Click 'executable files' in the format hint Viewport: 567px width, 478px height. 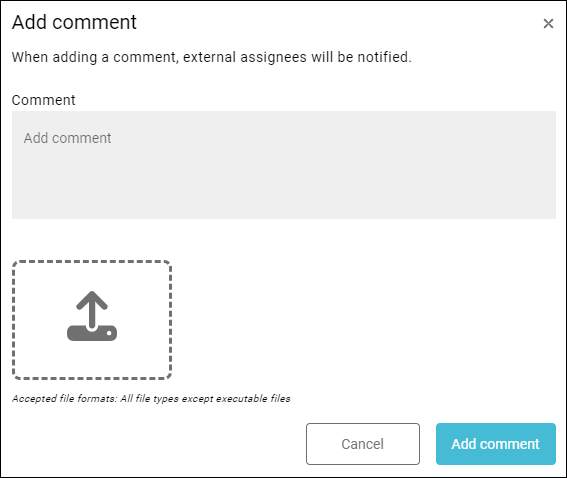coord(253,398)
